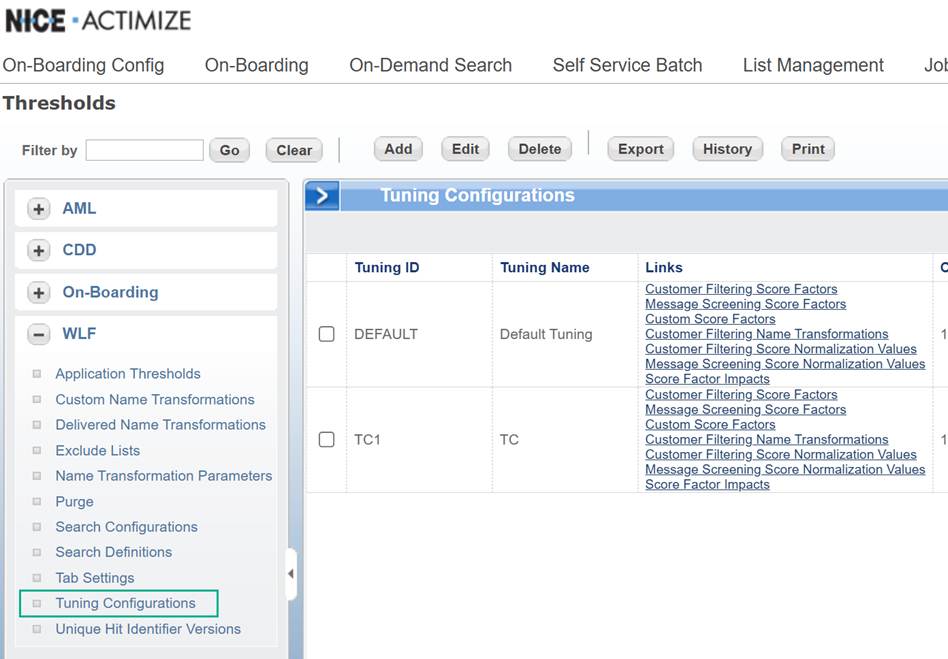Open DEFAULT row Score Factor Impacts link
Image resolution: width=948 pixels, height=659 pixels.
pos(707,379)
